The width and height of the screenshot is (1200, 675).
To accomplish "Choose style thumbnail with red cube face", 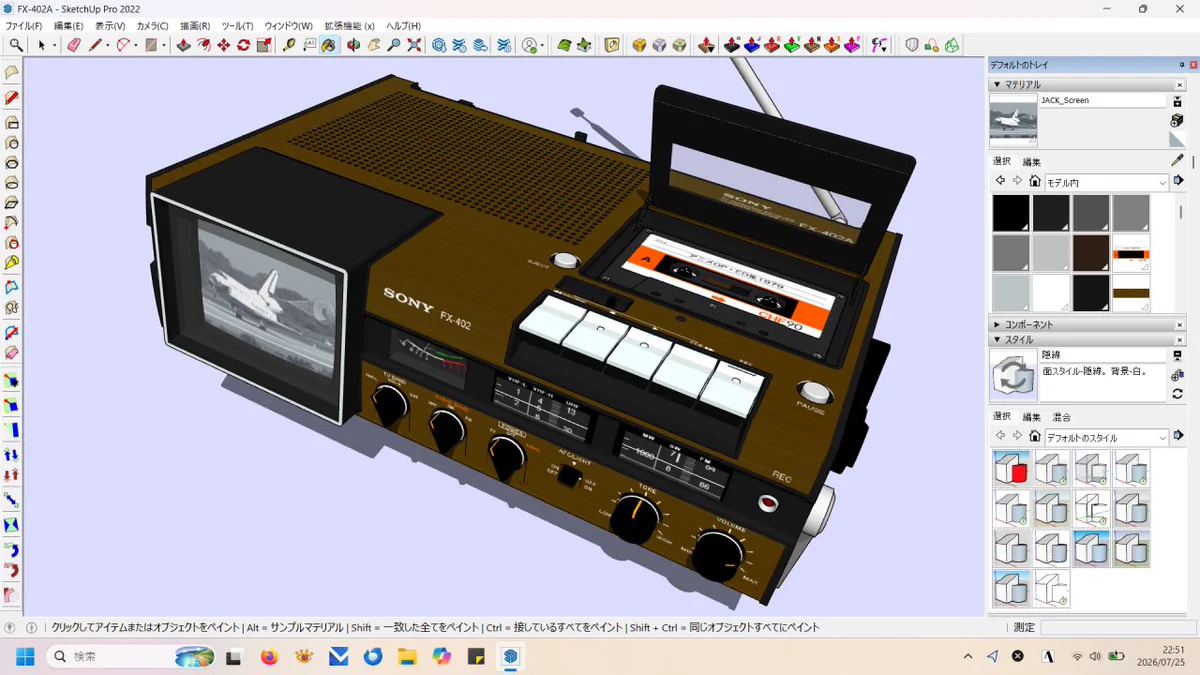I will click(x=1011, y=469).
